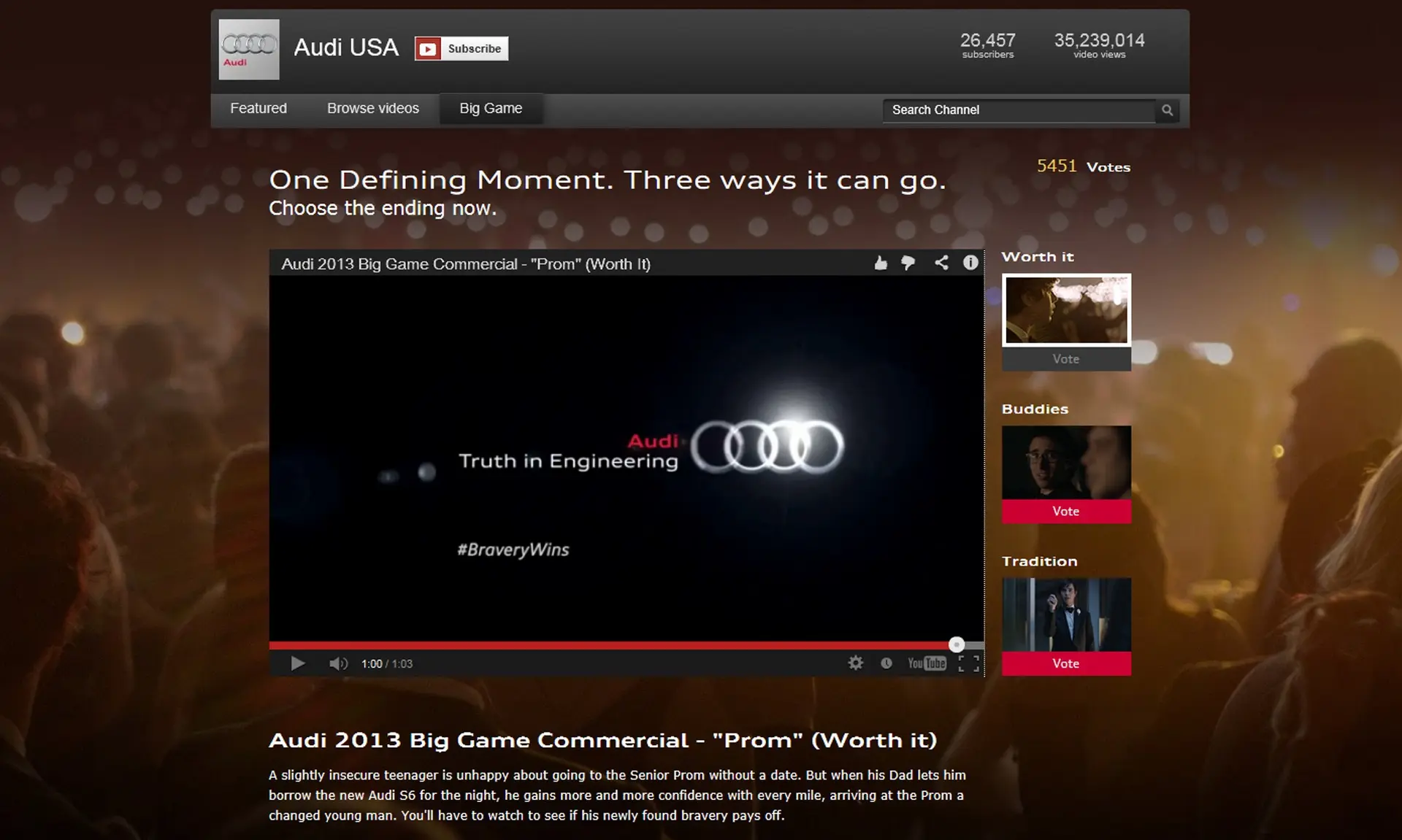Viewport: 1402px width, 840px height.
Task: Click the Buddies label
Action: (x=1035, y=409)
